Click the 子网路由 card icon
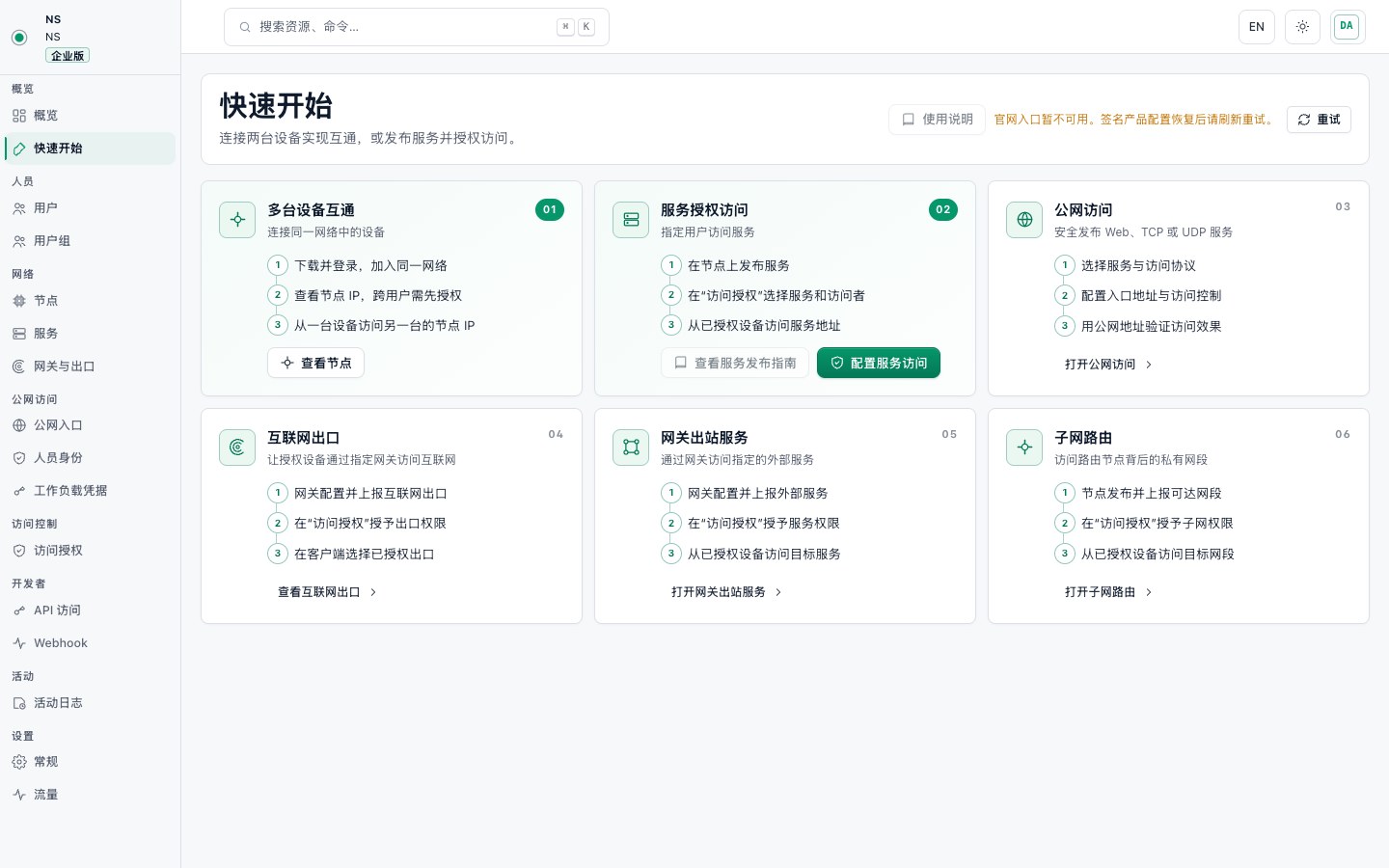Screen dimensions: 1389x868 point(1024,448)
